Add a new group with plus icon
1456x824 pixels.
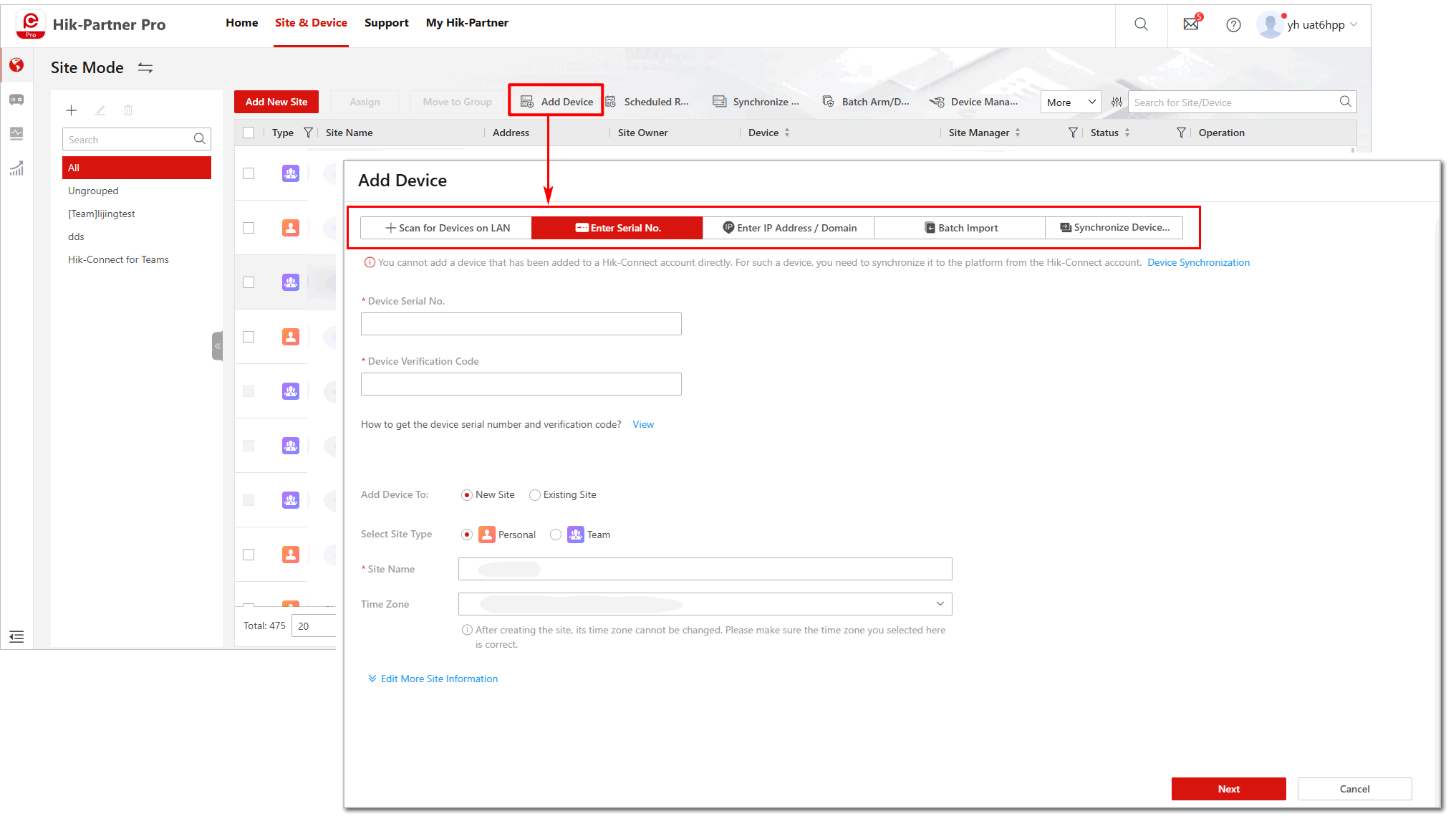pos(72,110)
